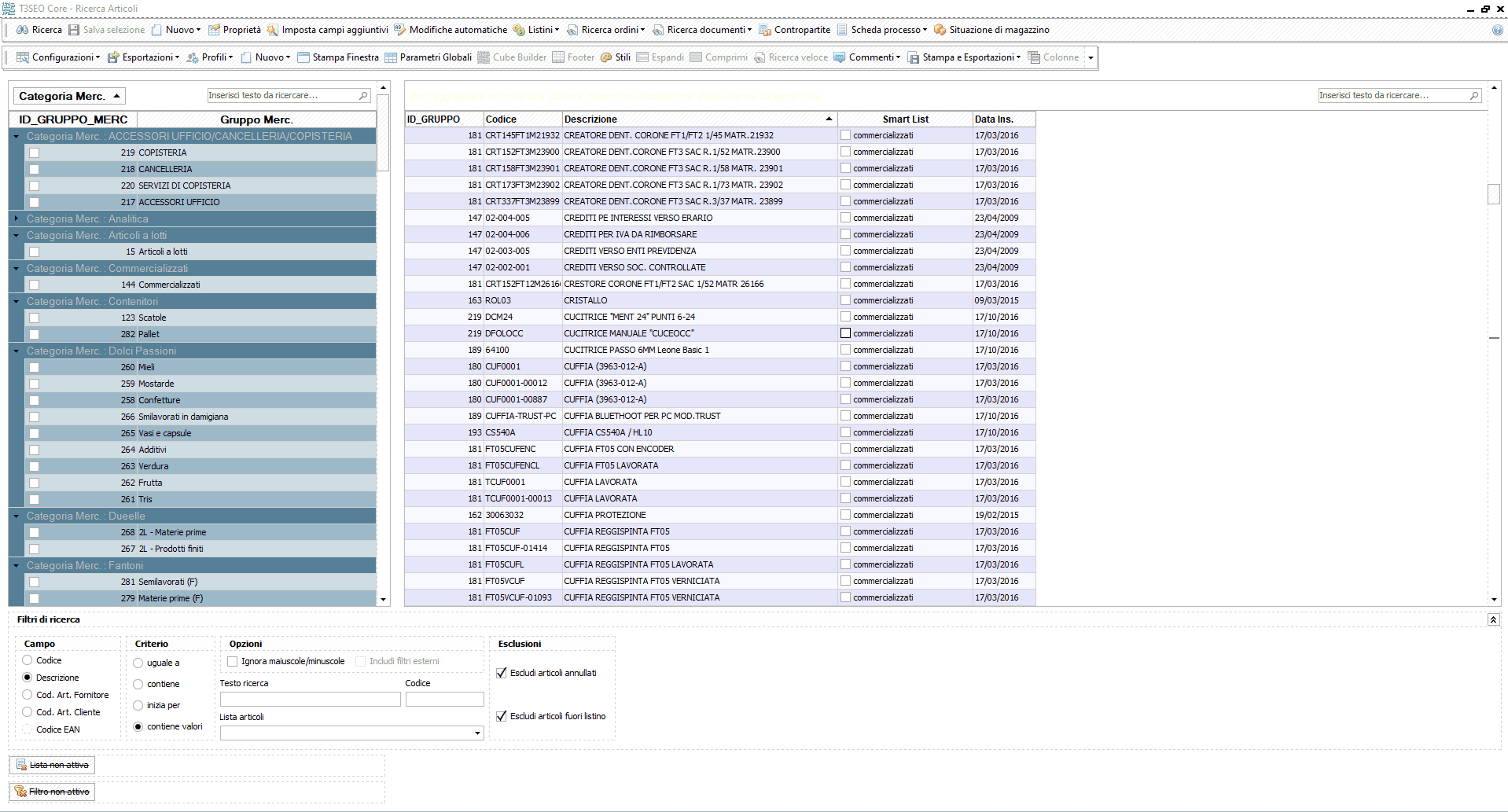Expand Categoria Merc. Analitica group
Screen dimensions: 1508x812
pyautogui.click(x=17, y=219)
